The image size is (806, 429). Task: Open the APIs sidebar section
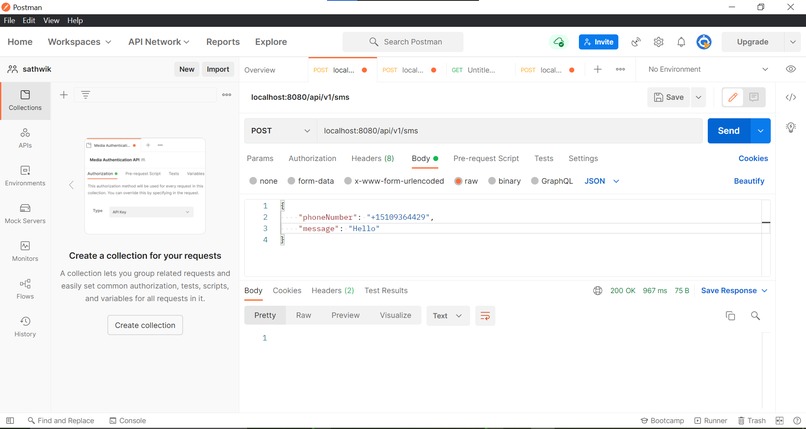point(25,138)
